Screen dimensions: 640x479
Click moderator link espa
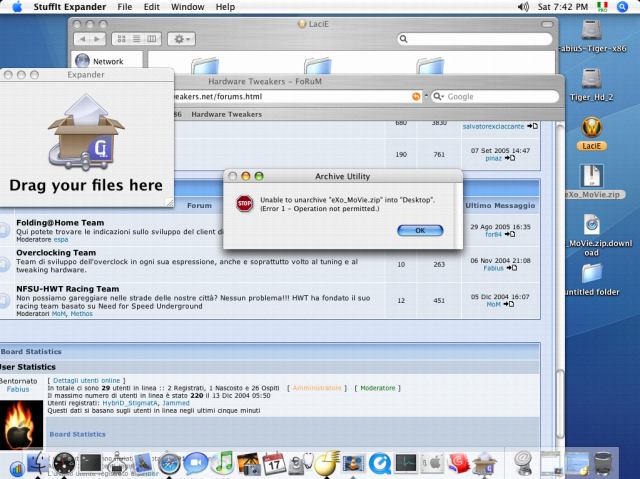pos(61,240)
